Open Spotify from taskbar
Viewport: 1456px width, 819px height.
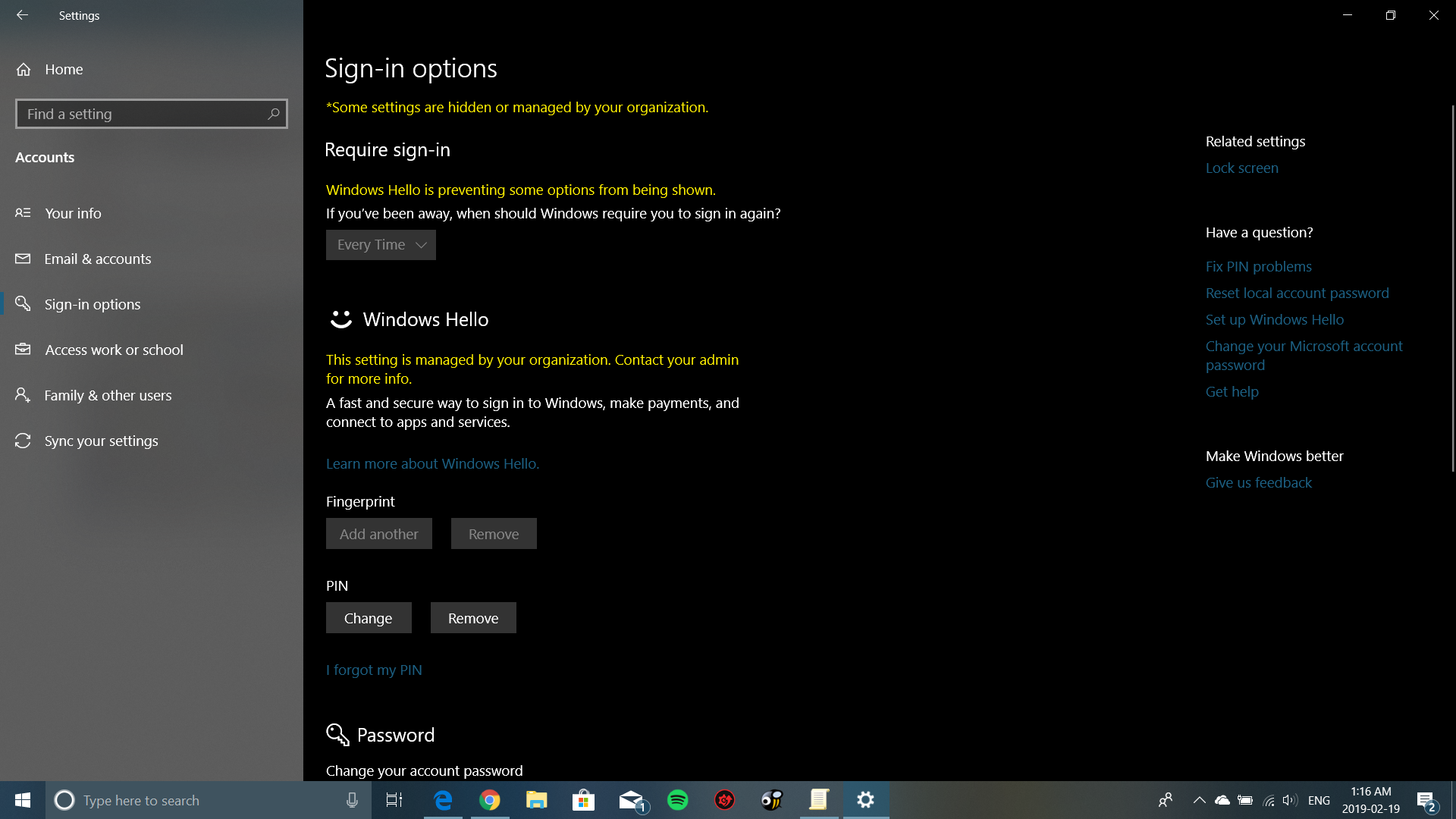click(678, 800)
